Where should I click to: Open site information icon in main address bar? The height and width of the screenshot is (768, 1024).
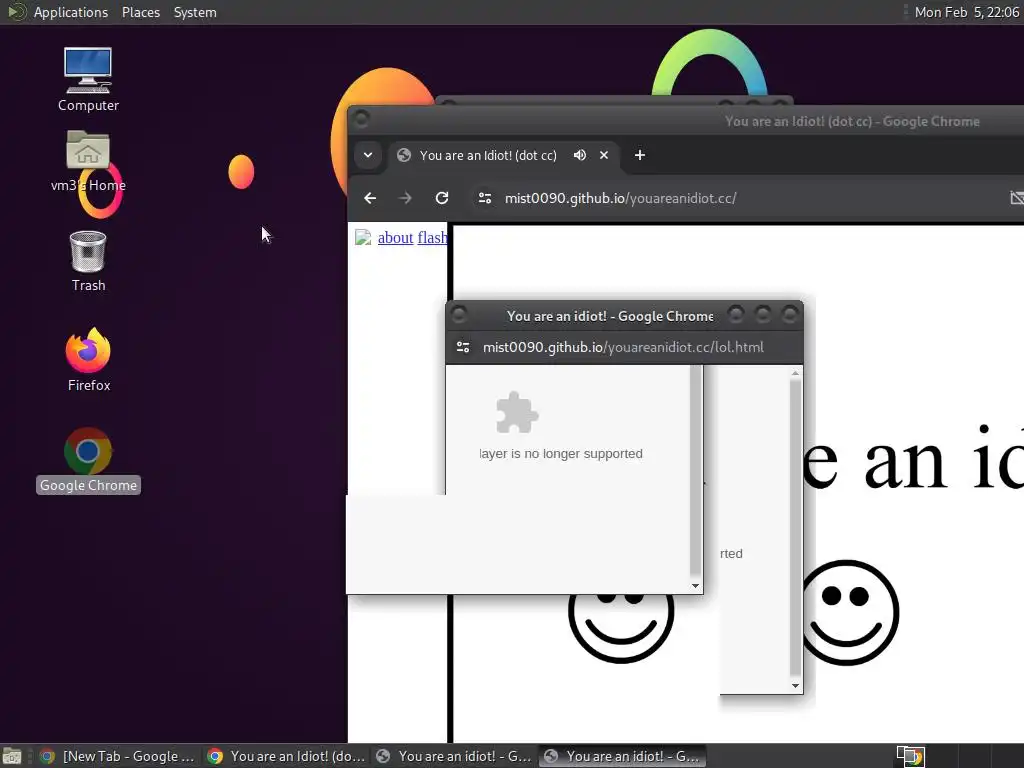485,198
